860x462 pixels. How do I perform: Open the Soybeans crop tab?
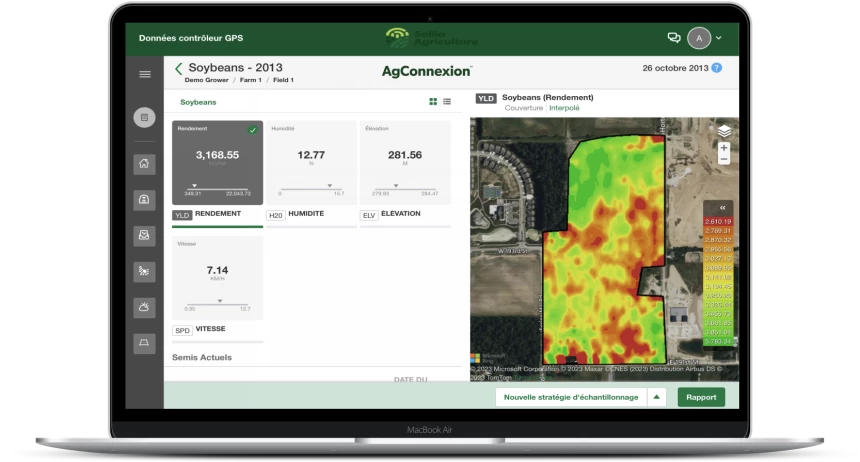pos(198,102)
